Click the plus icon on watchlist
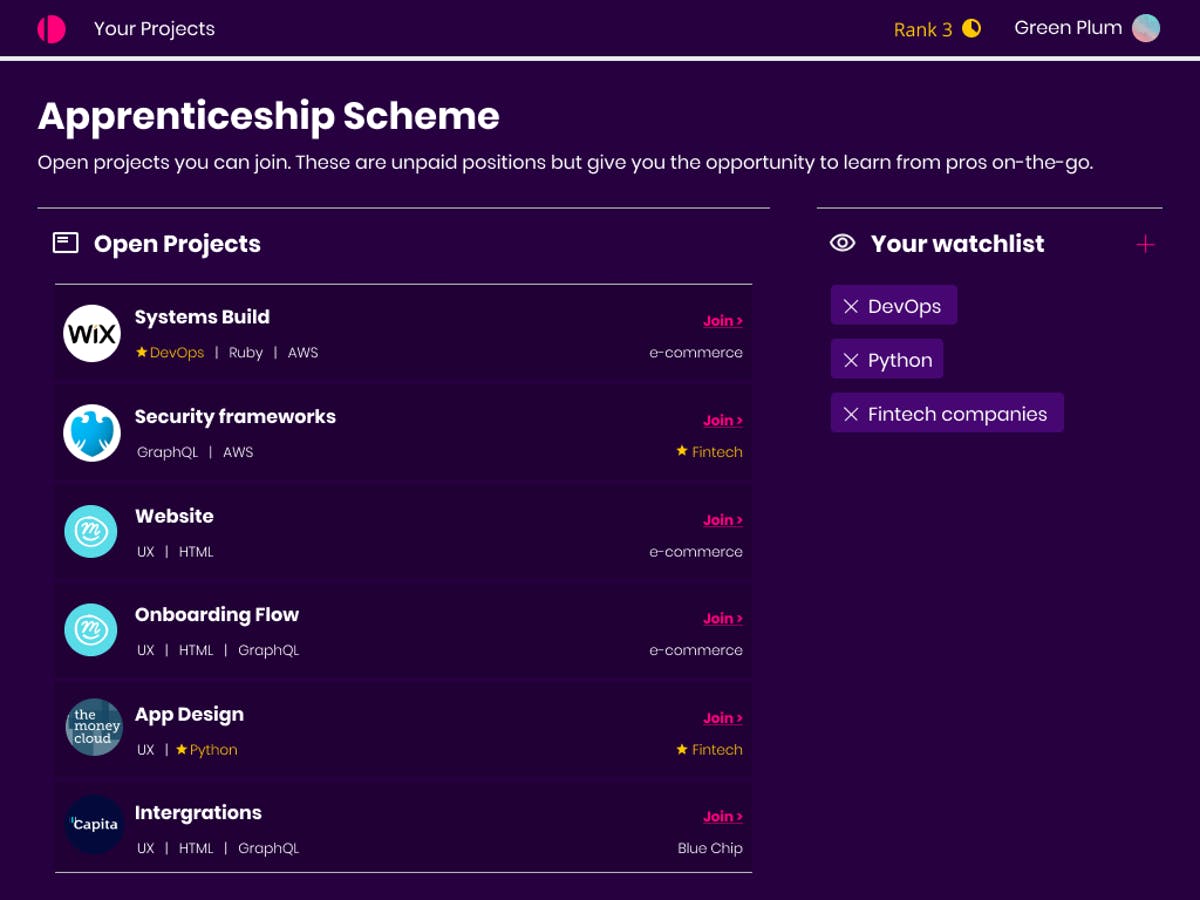Viewport: 1200px width, 900px height. pos(1145,244)
